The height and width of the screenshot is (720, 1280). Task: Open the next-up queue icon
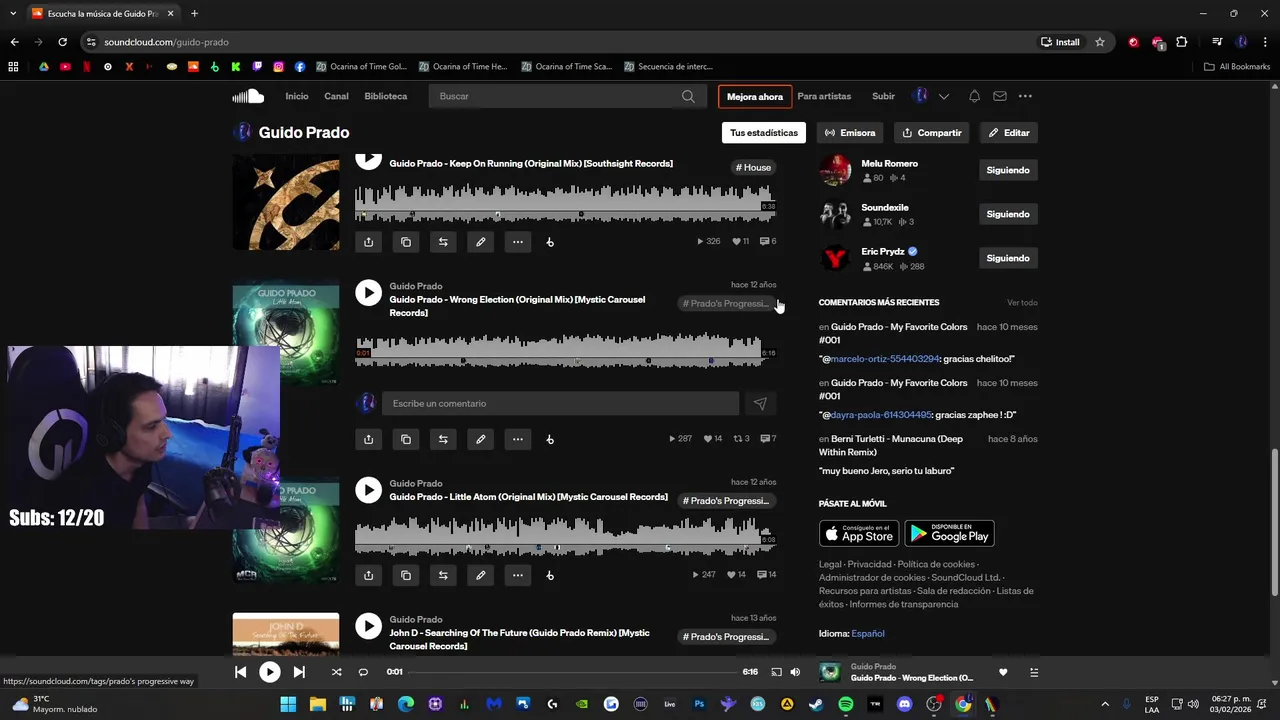pos(1034,672)
